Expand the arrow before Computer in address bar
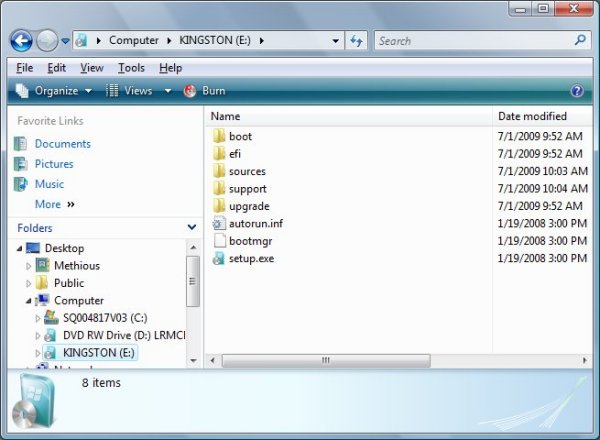 tap(99, 41)
